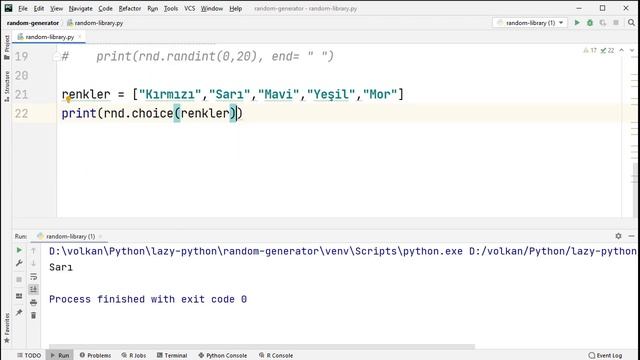Open the Code menu

coord(105,8)
